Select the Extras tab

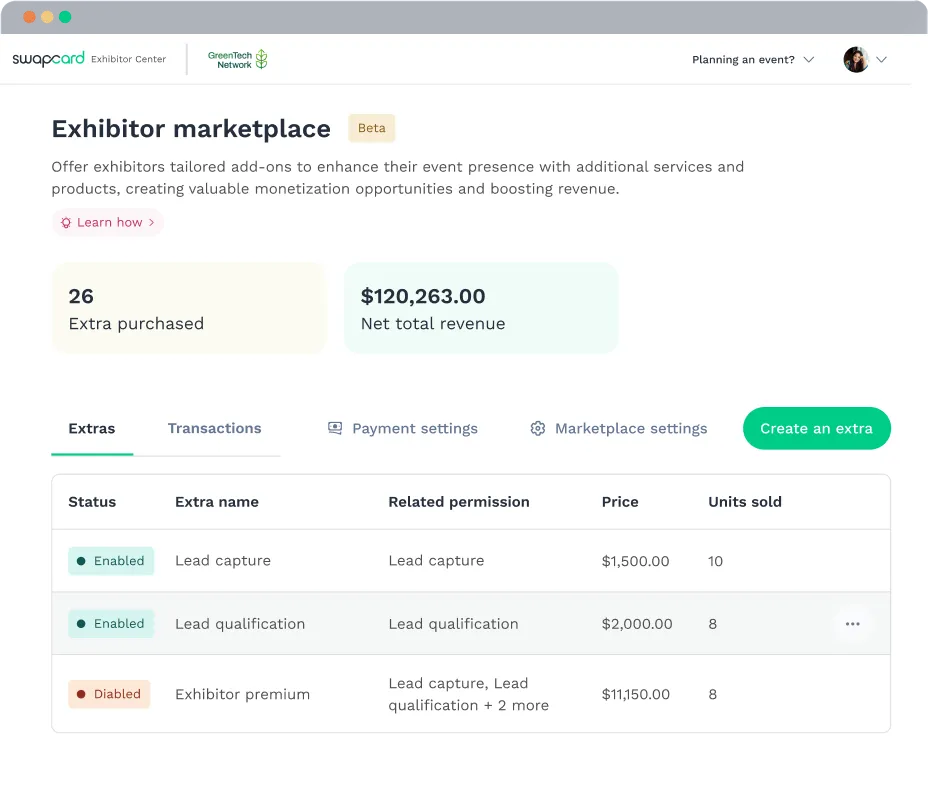pyautogui.click(x=92, y=428)
